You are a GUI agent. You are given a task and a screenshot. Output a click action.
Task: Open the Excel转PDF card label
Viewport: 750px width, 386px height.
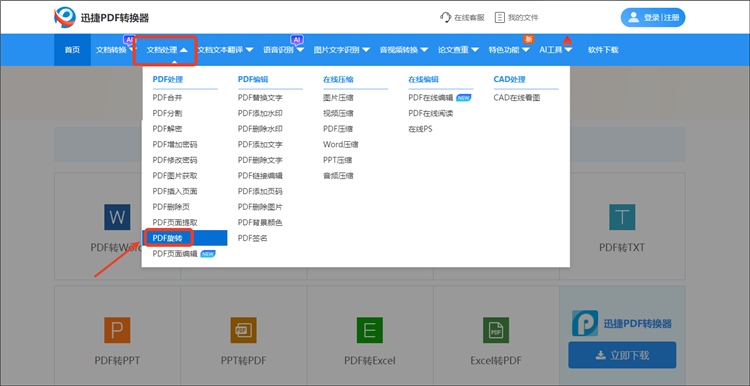click(496, 360)
